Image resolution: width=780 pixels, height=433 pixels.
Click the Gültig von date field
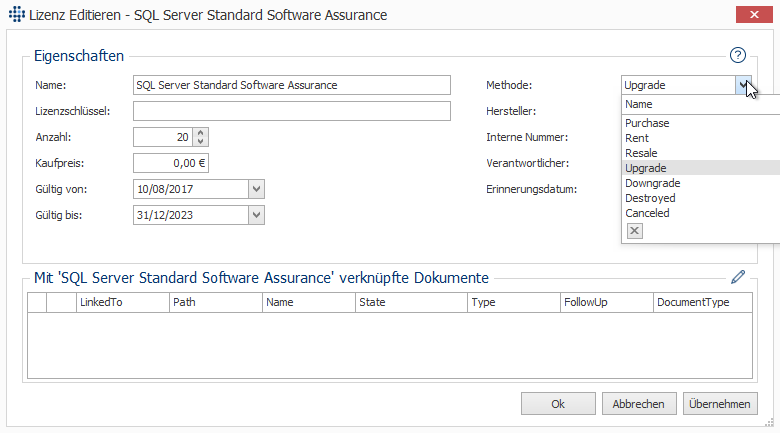pos(191,189)
